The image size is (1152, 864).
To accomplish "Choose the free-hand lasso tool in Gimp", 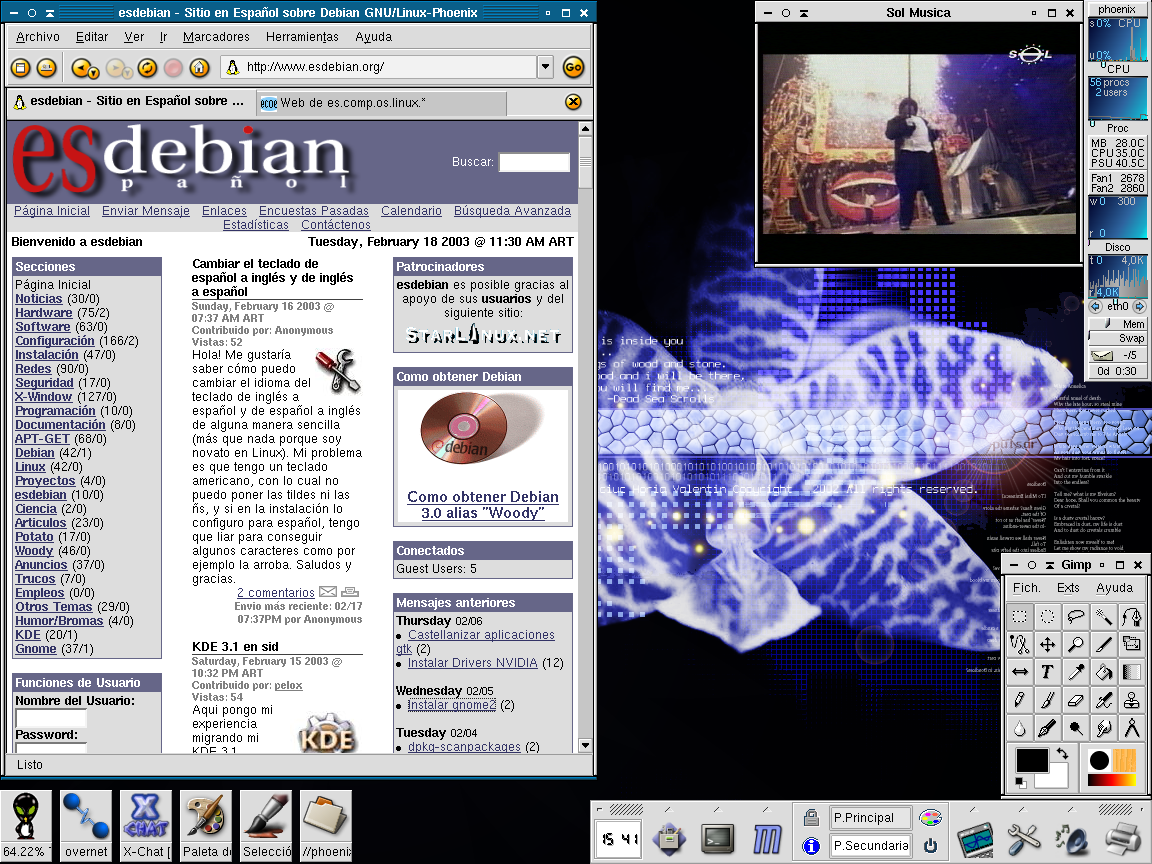I will (1075, 616).
